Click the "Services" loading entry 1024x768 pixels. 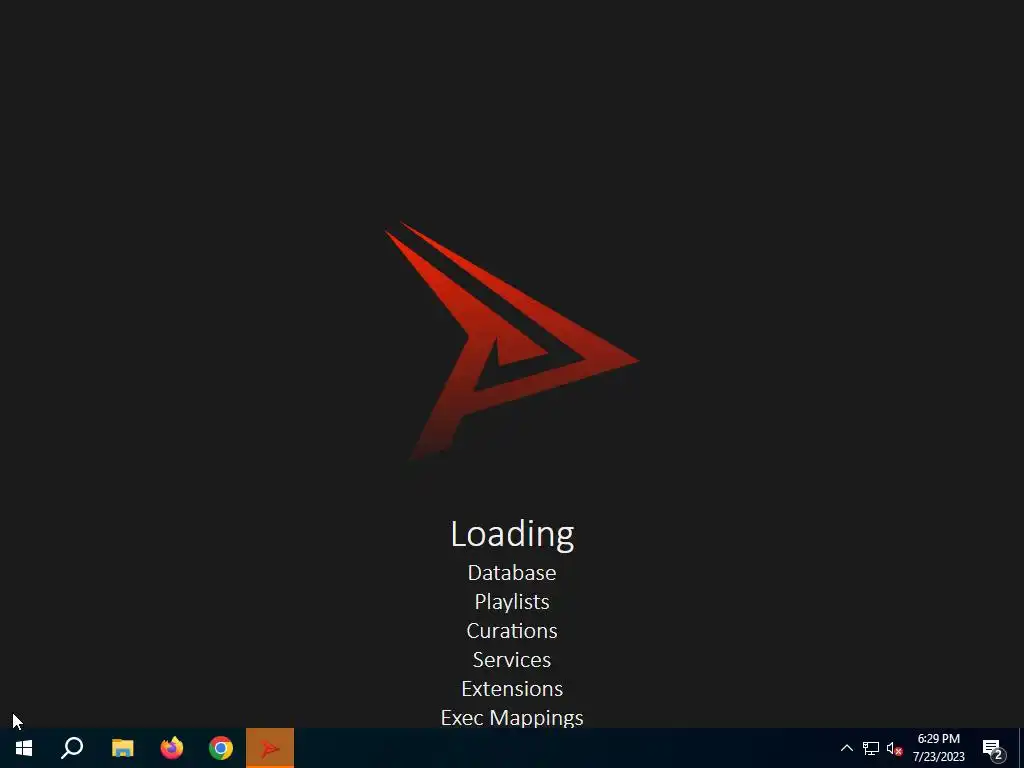(x=512, y=660)
